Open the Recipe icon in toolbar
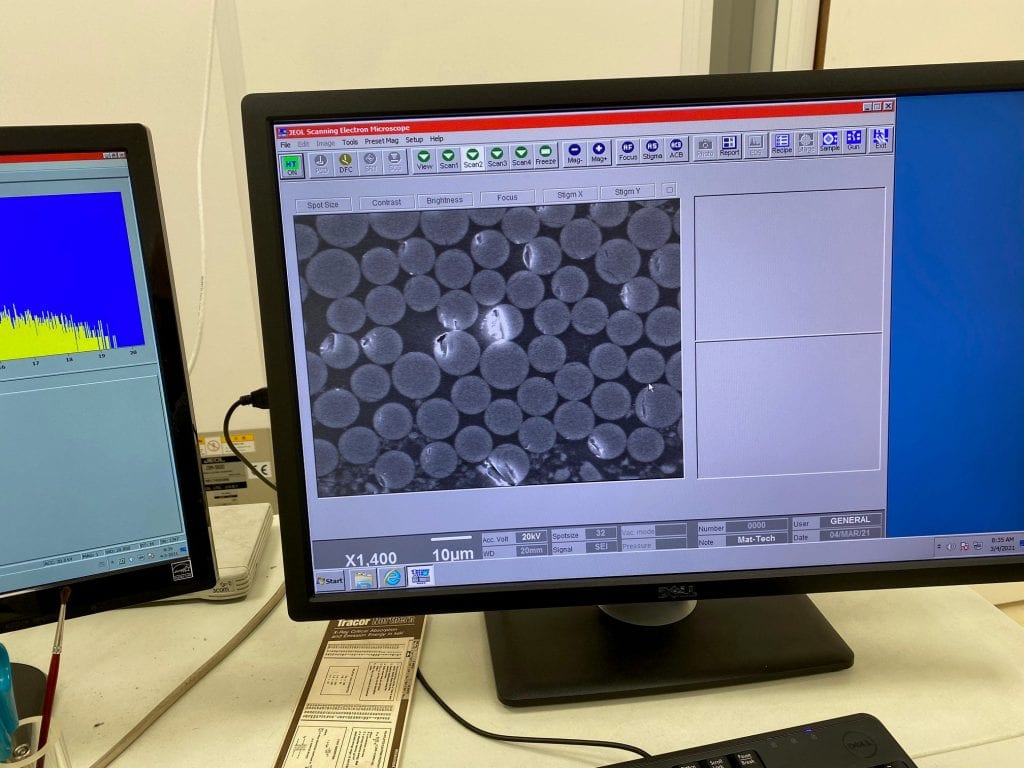 (x=782, y=144)
